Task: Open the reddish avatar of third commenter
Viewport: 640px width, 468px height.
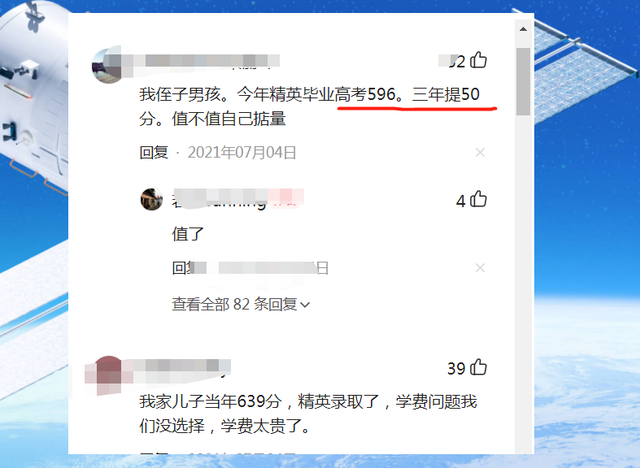Action: click(108, 375)
